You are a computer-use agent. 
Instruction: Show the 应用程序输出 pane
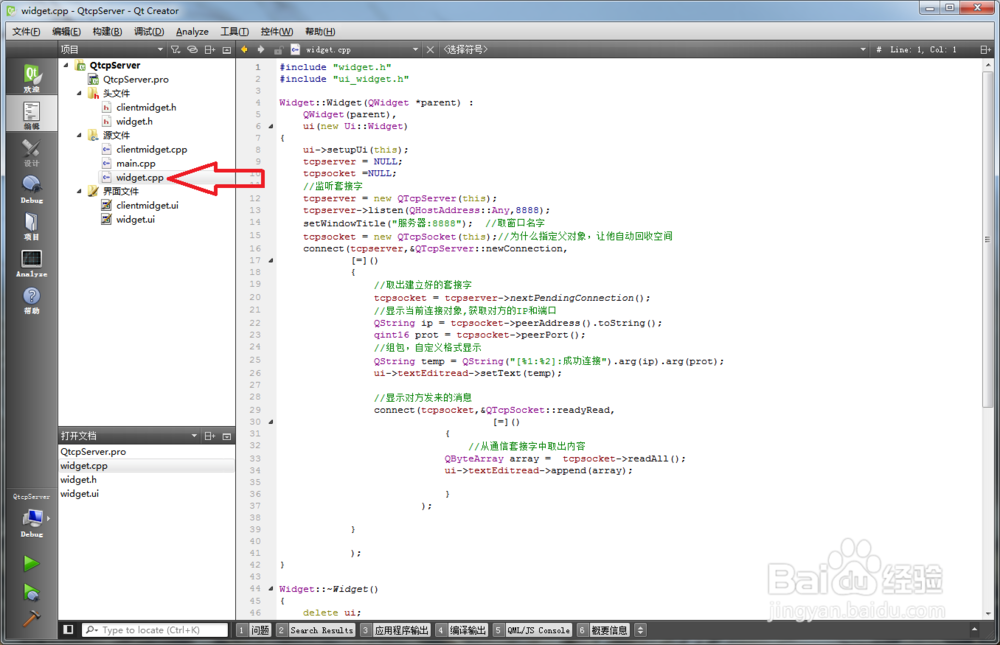395,630
